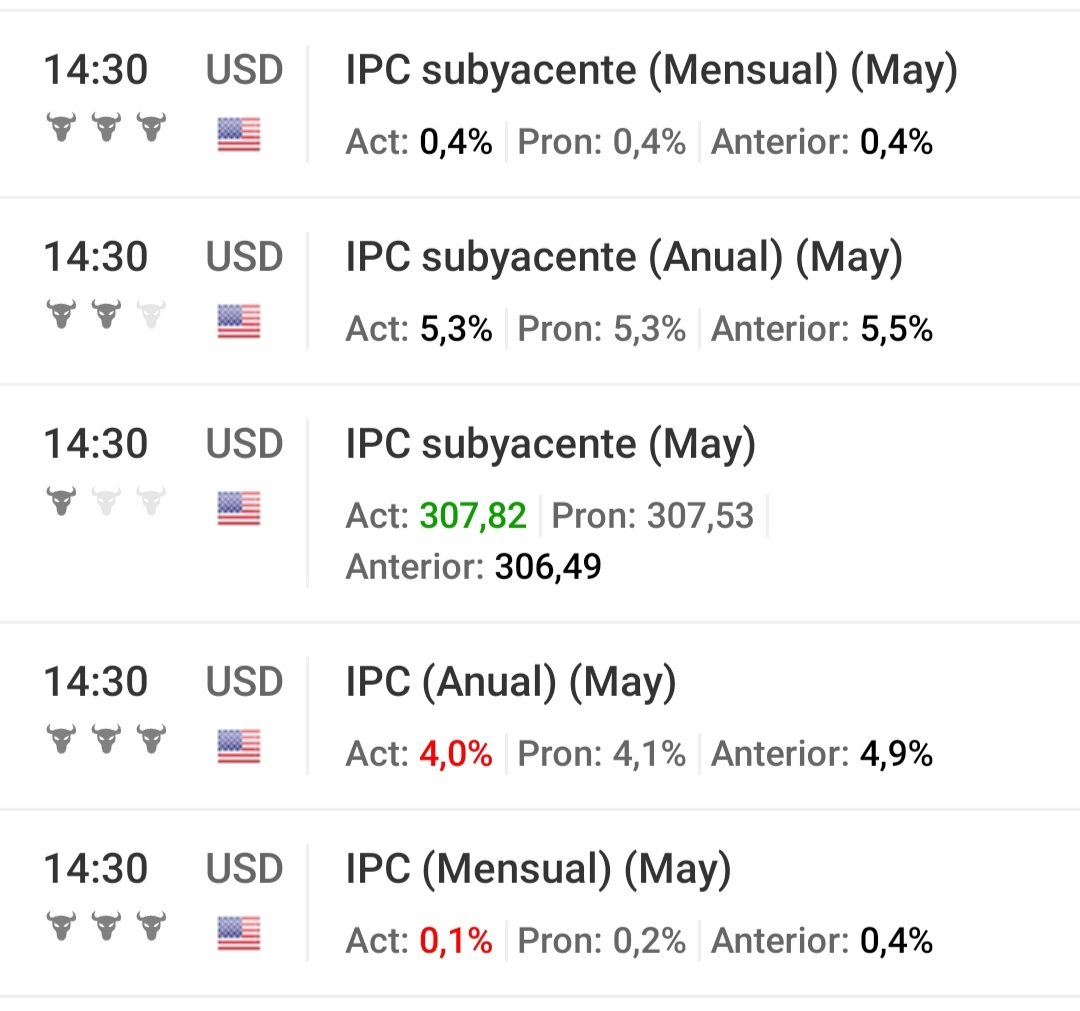Open the IPC subyacente (Mensual) (May) event
Screen dimensions: 1080x1011
pos(651,71)
